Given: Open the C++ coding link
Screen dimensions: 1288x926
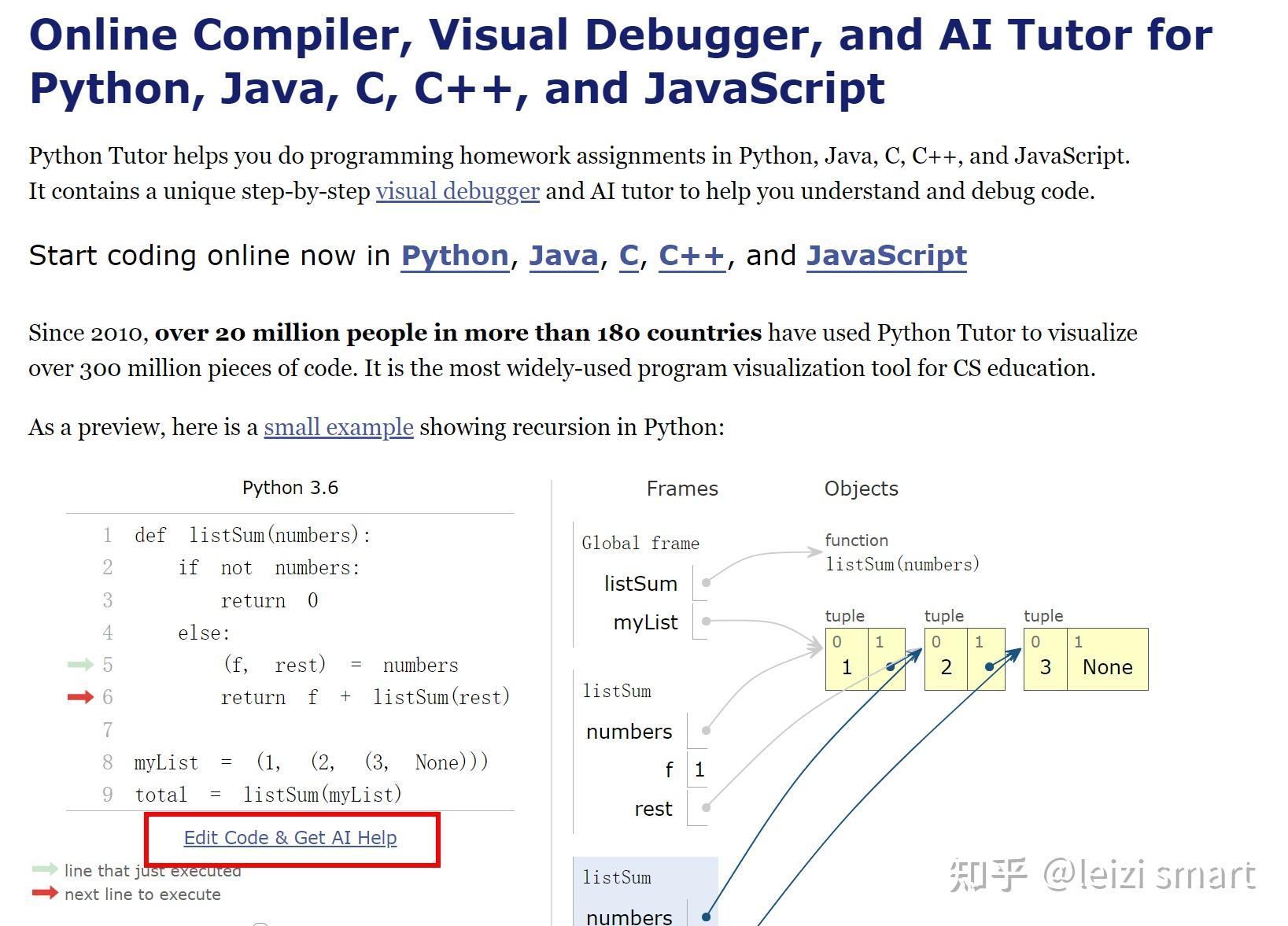Looking at the screenshot, I should coord(692,256).
